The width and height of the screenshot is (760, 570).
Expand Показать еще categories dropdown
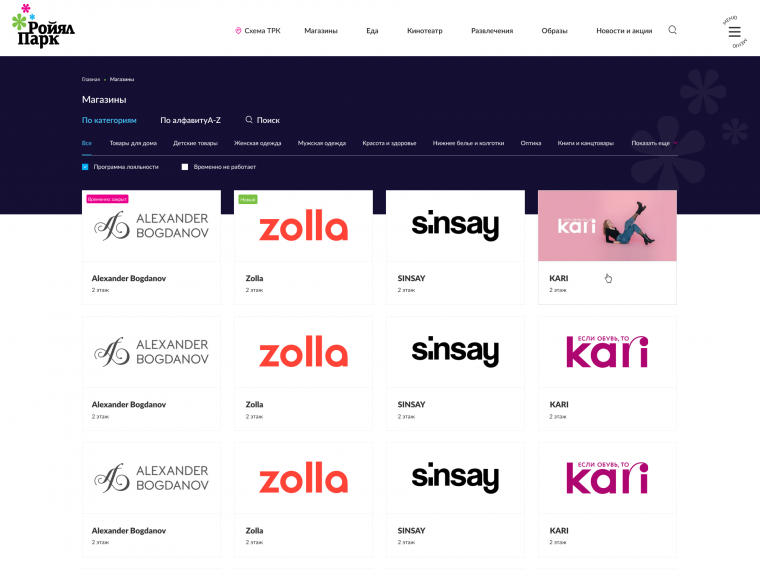(654, 143)
